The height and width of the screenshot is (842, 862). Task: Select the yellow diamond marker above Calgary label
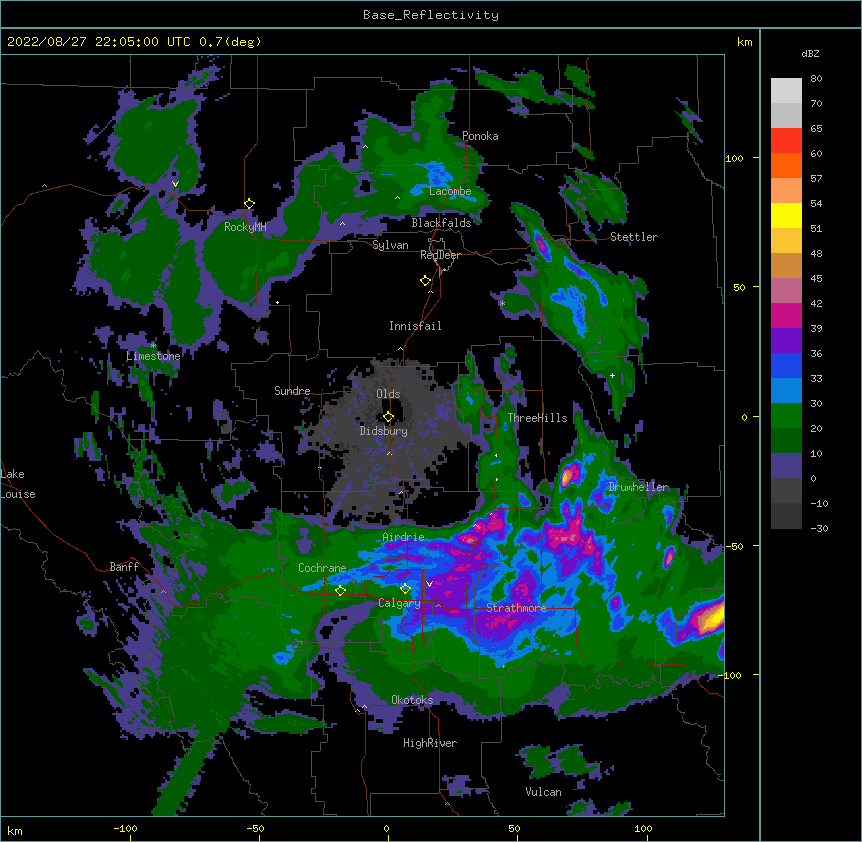(x=406, y=589)
